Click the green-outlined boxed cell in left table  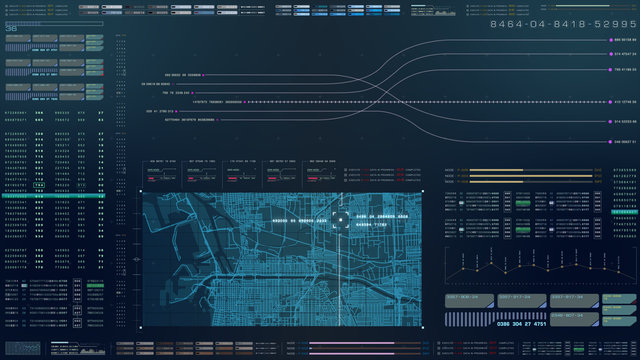click(39, 185)
